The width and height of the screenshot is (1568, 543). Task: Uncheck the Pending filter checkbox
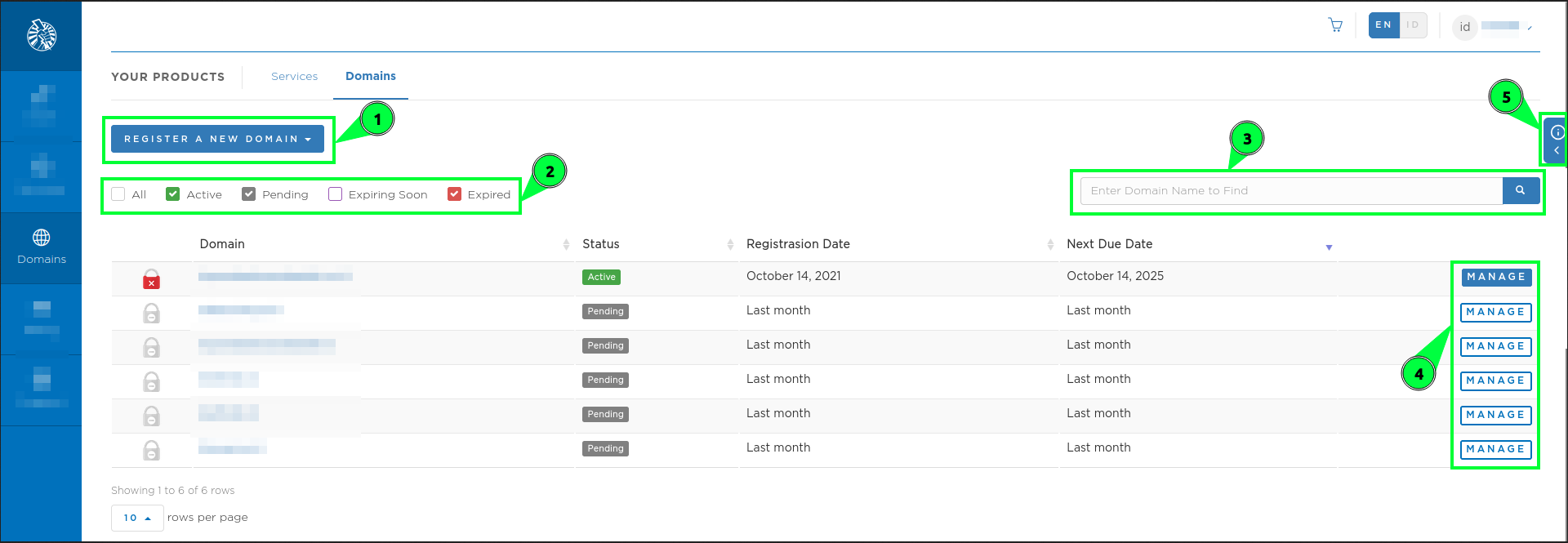[249, 194]
